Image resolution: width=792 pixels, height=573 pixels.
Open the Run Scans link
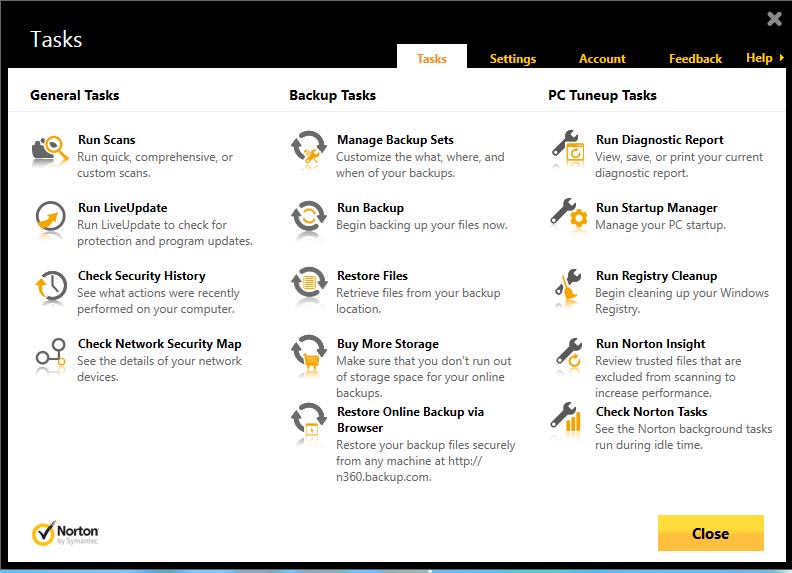(x=107, y=139)
